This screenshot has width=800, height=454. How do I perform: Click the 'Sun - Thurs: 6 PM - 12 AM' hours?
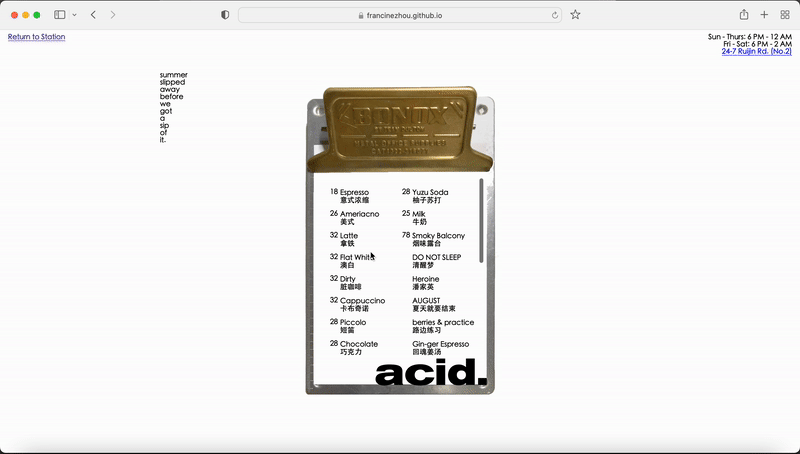click(x=750, y=37)
